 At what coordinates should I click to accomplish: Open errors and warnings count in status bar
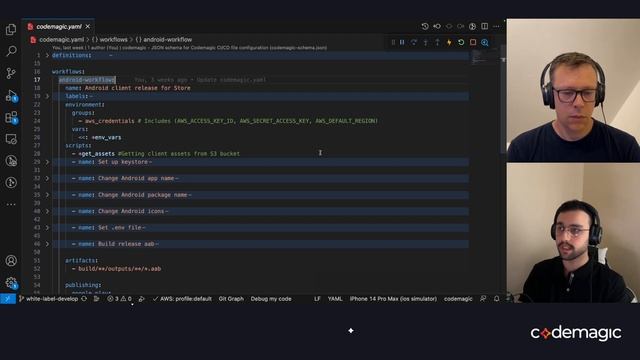(x=119, y=299)
